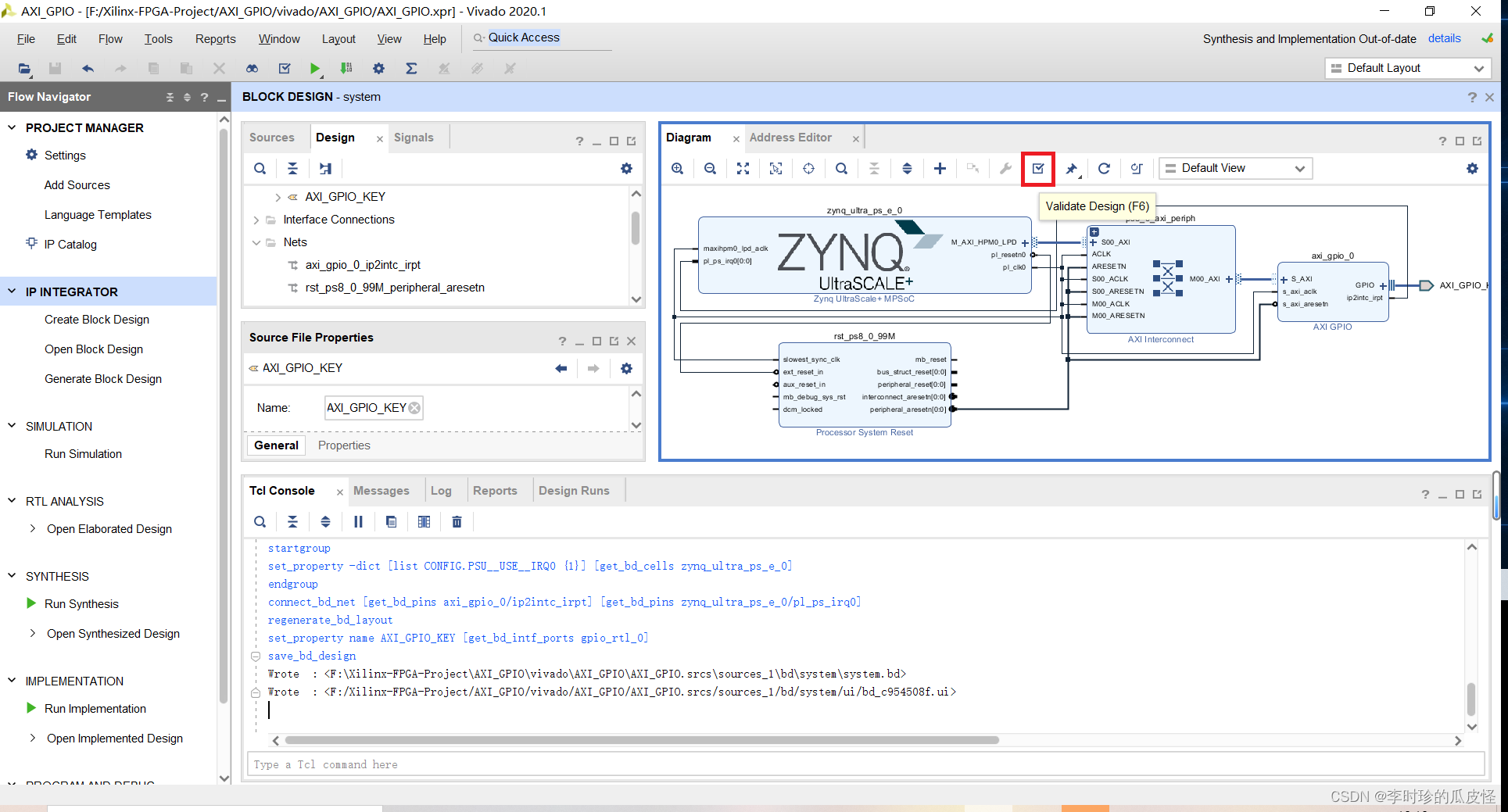Click the sigma Report icon in main toolbar
Image resolution: width=1508 pixels, height=812 pixels.
pyautogui.click(x=411, y=69)
